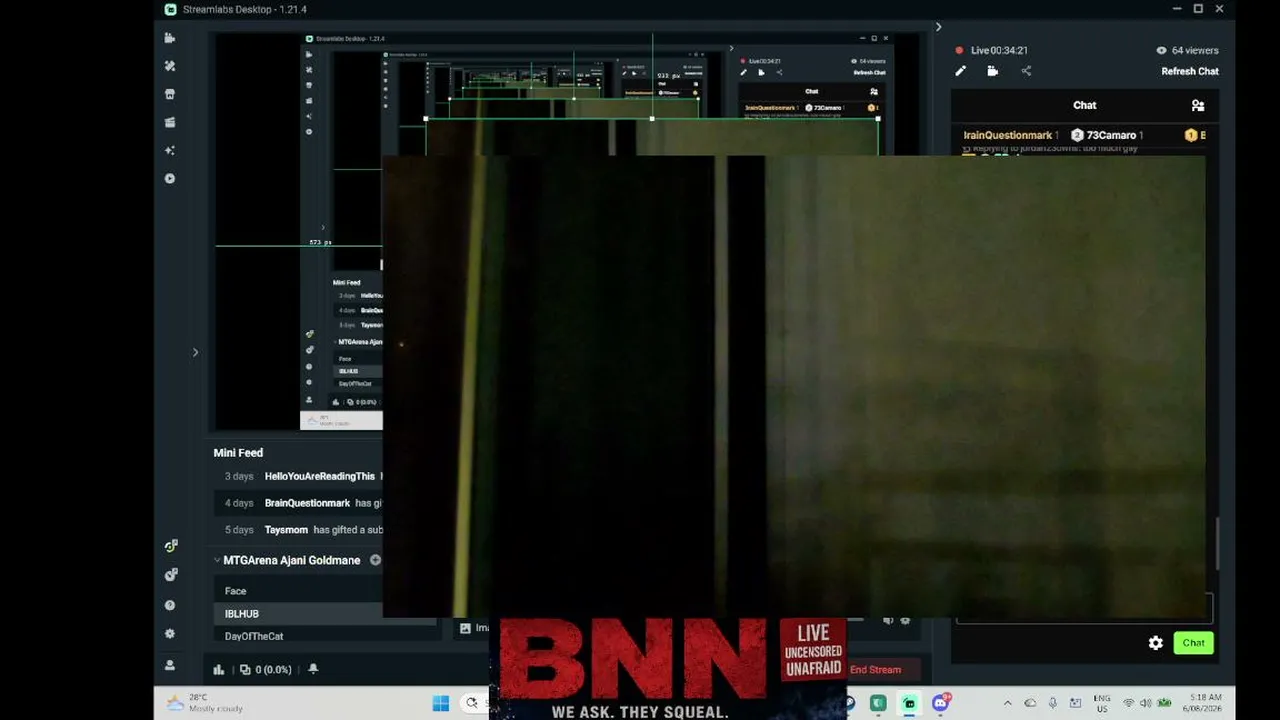Click the green Chat send button

click(x=1194, y=643)
